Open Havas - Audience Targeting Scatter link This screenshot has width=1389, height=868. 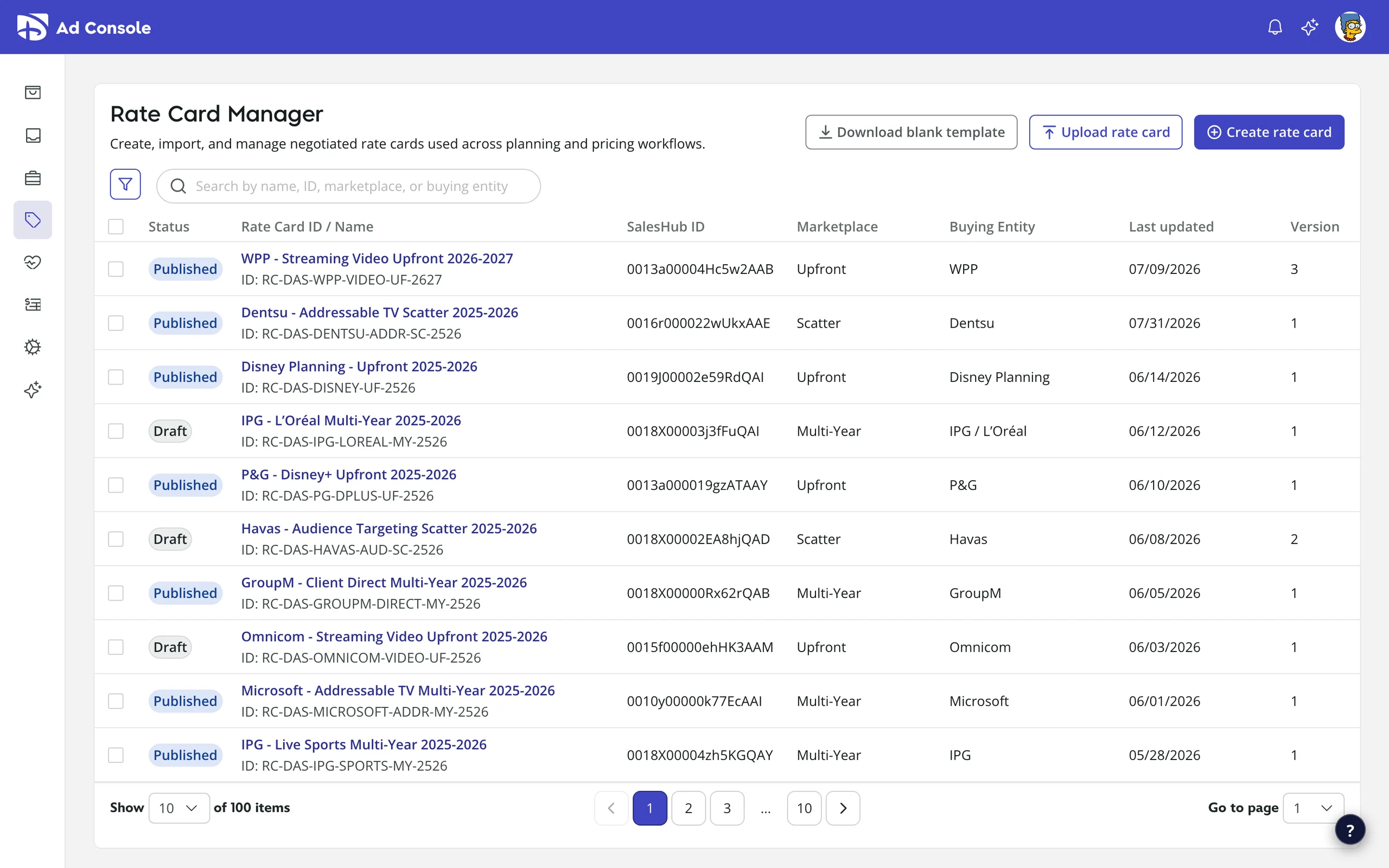coord(389,528)
